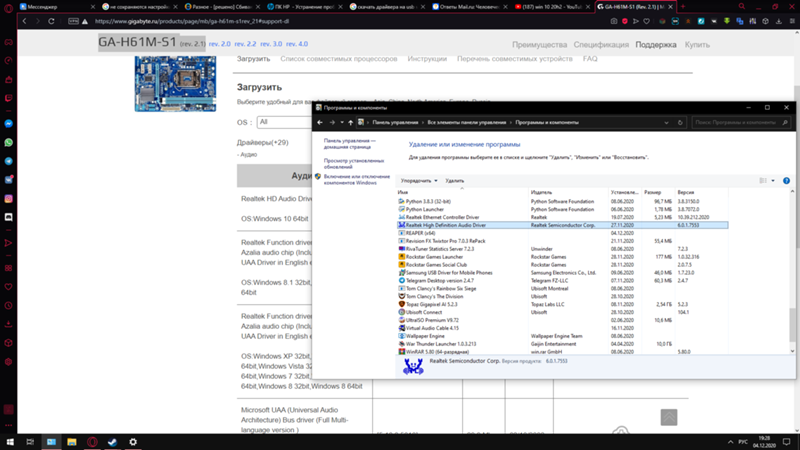The width and height of the screenshot is (800, 450).
Task: Open Settings gear from taskbar
Action: tap(133, 442)
